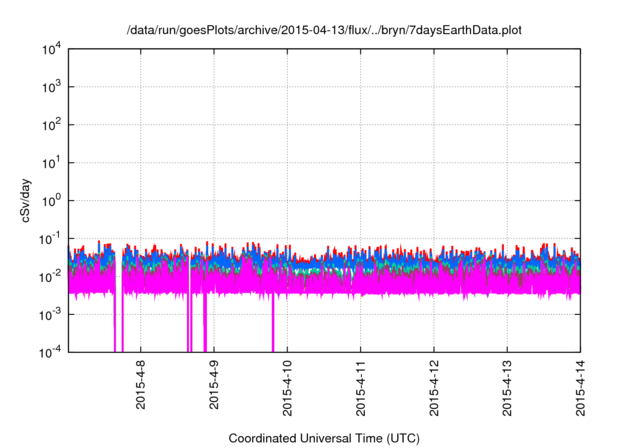Click the cSv/day y-axis label
The height and width of the screenshot is (448, 640).
tap(25, 200)
